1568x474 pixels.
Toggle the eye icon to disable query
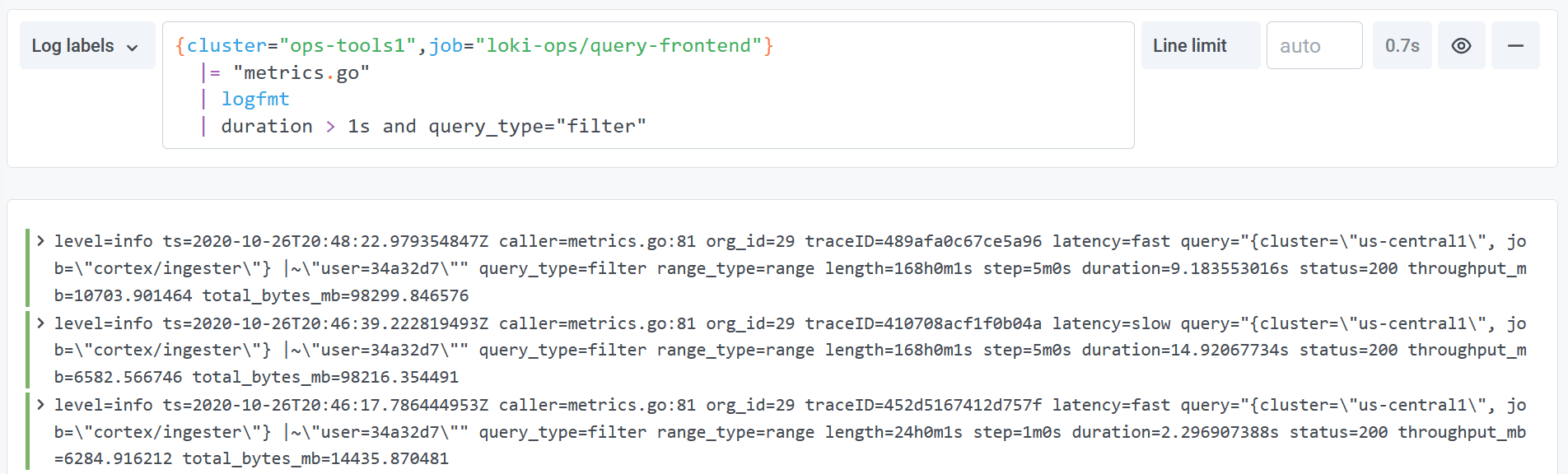[x=1461, y=46]
